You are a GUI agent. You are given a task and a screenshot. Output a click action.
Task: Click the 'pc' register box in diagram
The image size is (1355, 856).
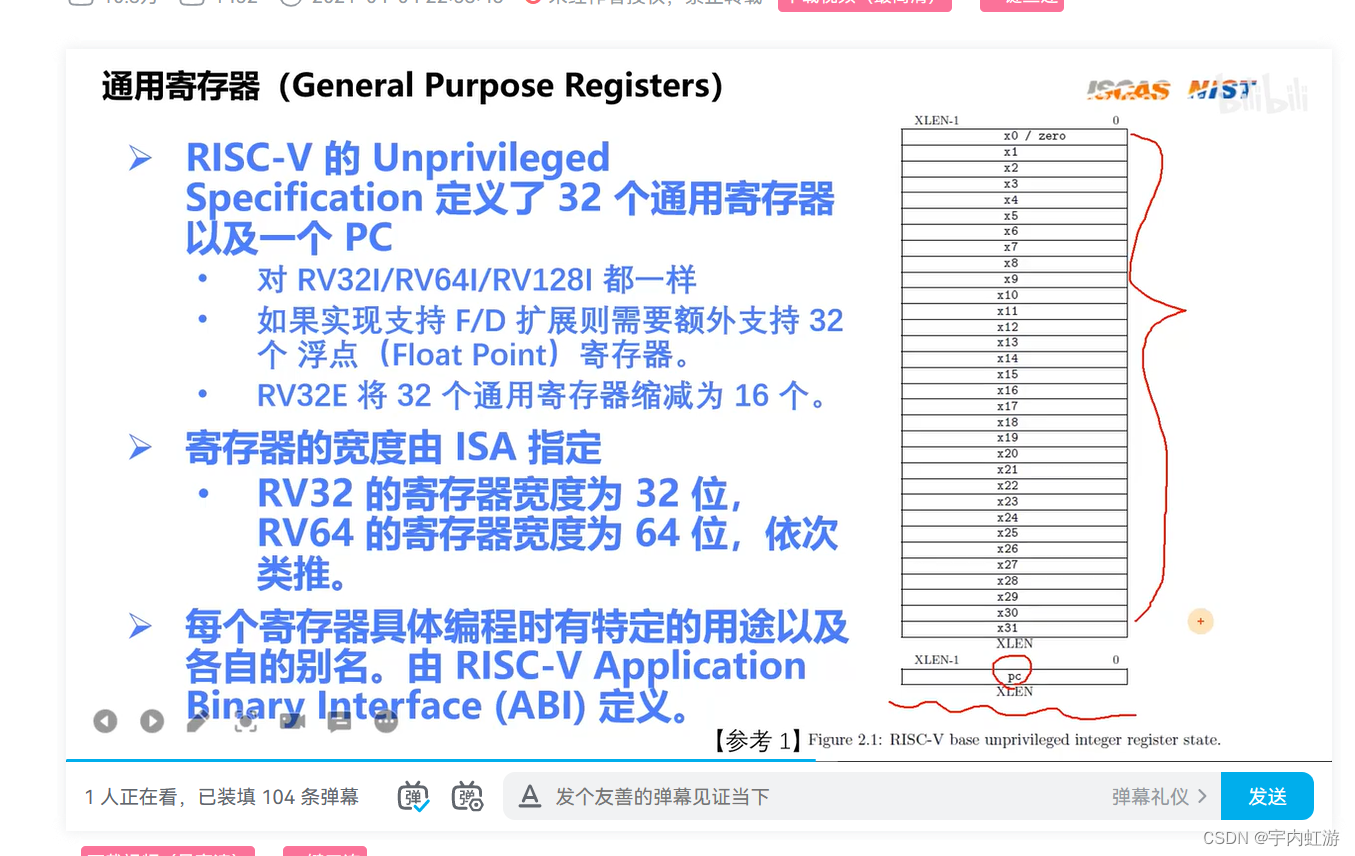1014,677
